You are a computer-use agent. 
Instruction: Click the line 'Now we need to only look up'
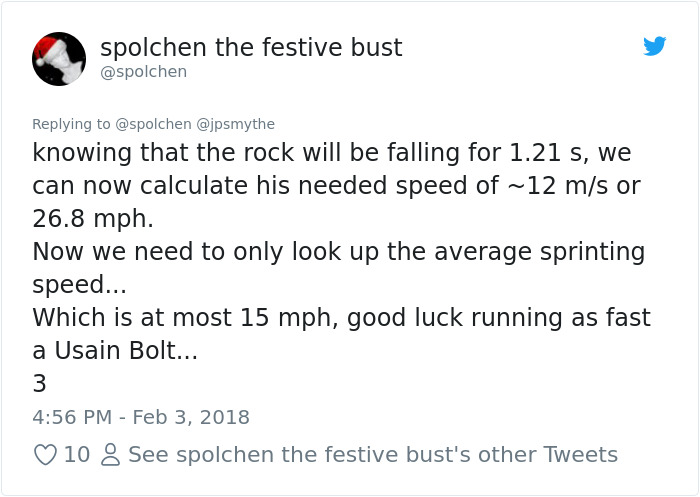338,252
